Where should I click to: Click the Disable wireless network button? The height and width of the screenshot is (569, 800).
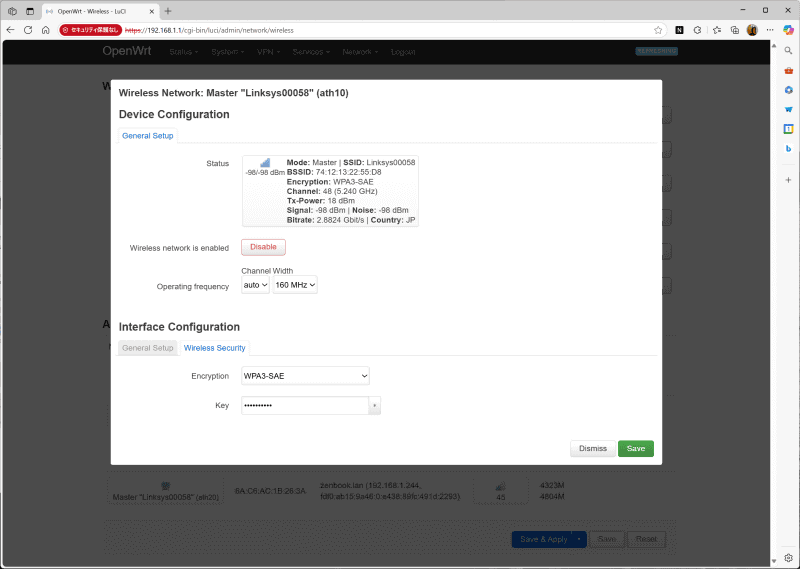click(x=263, y=247)
